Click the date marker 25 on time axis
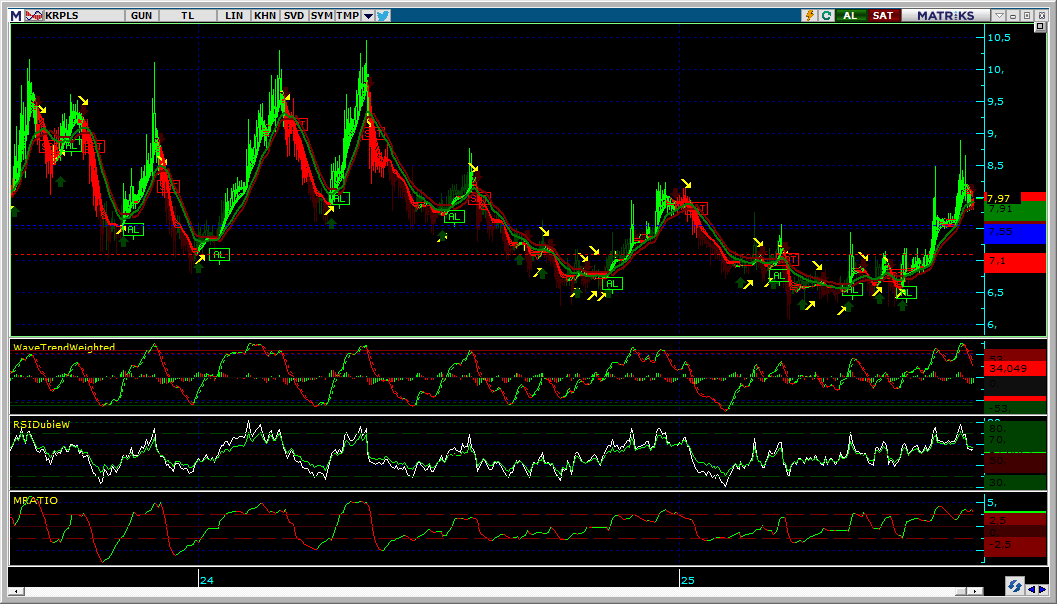 tap(687, 580)
